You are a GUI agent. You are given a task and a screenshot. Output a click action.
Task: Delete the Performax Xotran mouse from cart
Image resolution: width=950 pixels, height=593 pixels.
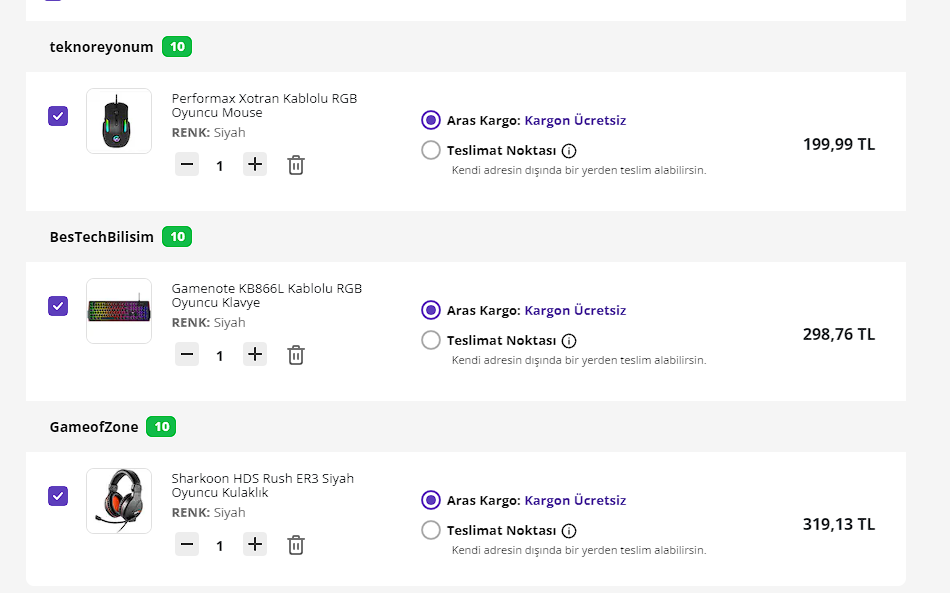coord(296,165)
